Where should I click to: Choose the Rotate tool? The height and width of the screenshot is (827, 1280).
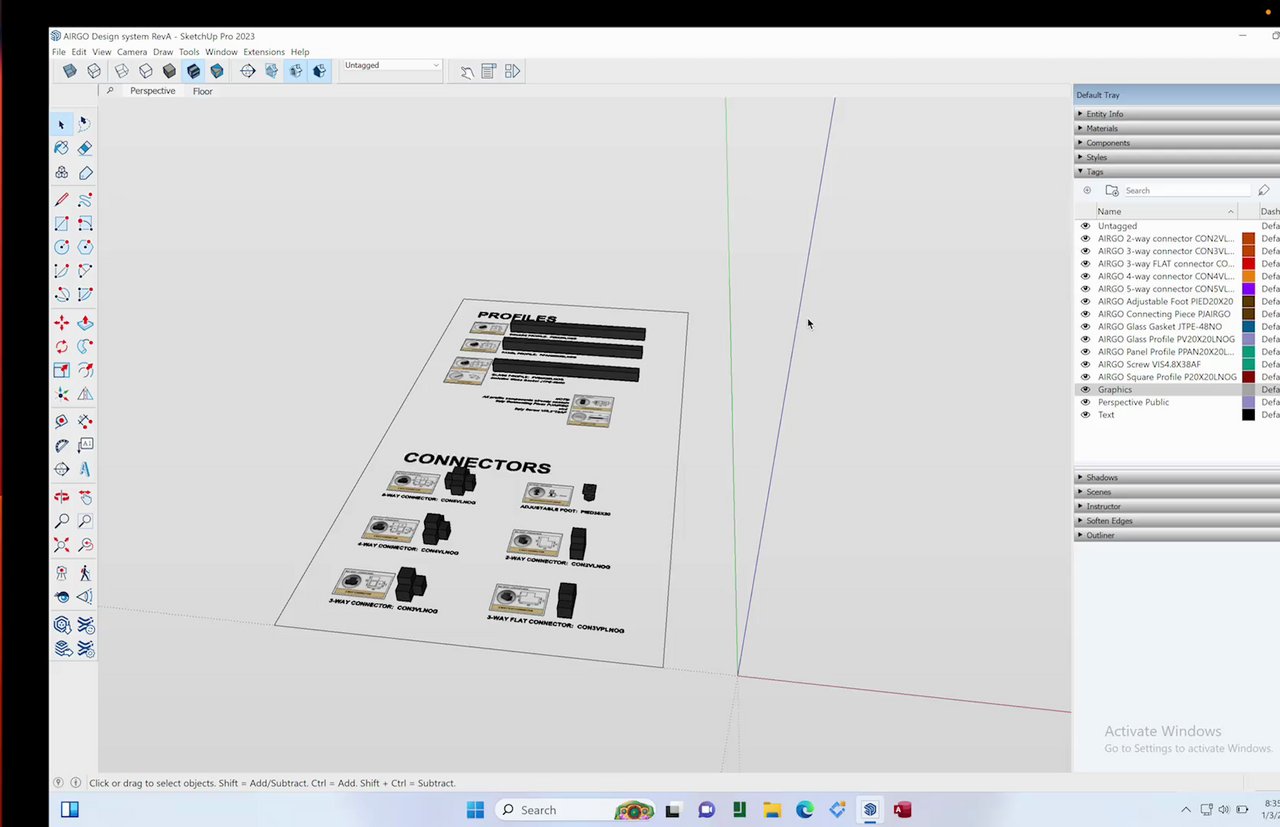61,346
